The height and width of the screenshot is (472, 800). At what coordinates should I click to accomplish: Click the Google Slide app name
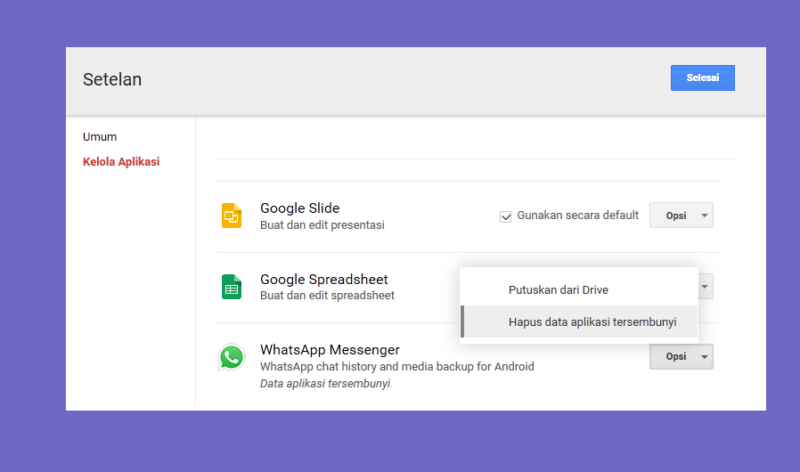tap(300, 208)
